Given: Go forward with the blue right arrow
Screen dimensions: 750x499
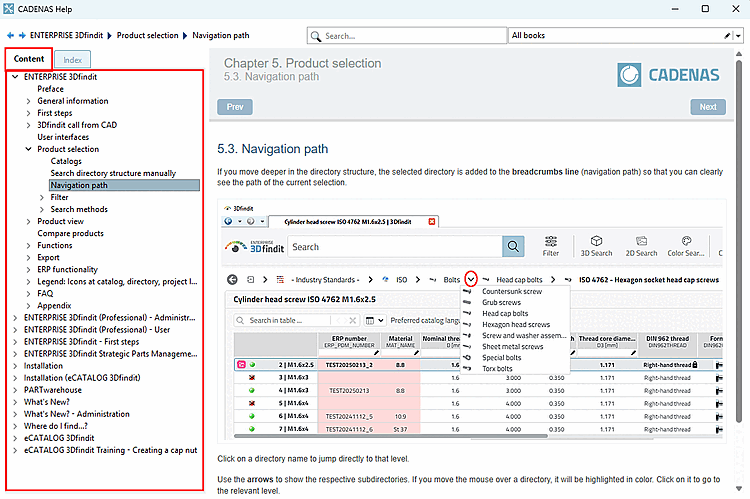Looking at the screenshot, I should 22,35.
